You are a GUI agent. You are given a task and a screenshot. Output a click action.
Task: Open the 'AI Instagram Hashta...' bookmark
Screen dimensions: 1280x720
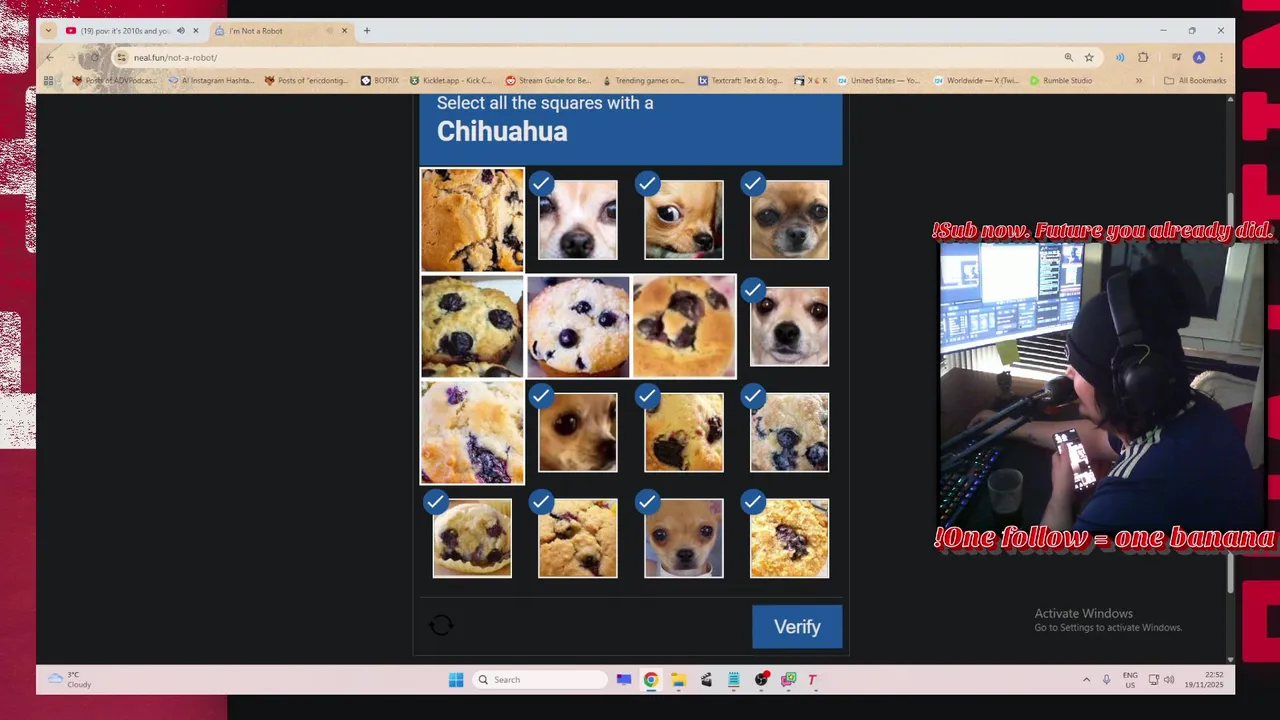(x=211, y=81)
